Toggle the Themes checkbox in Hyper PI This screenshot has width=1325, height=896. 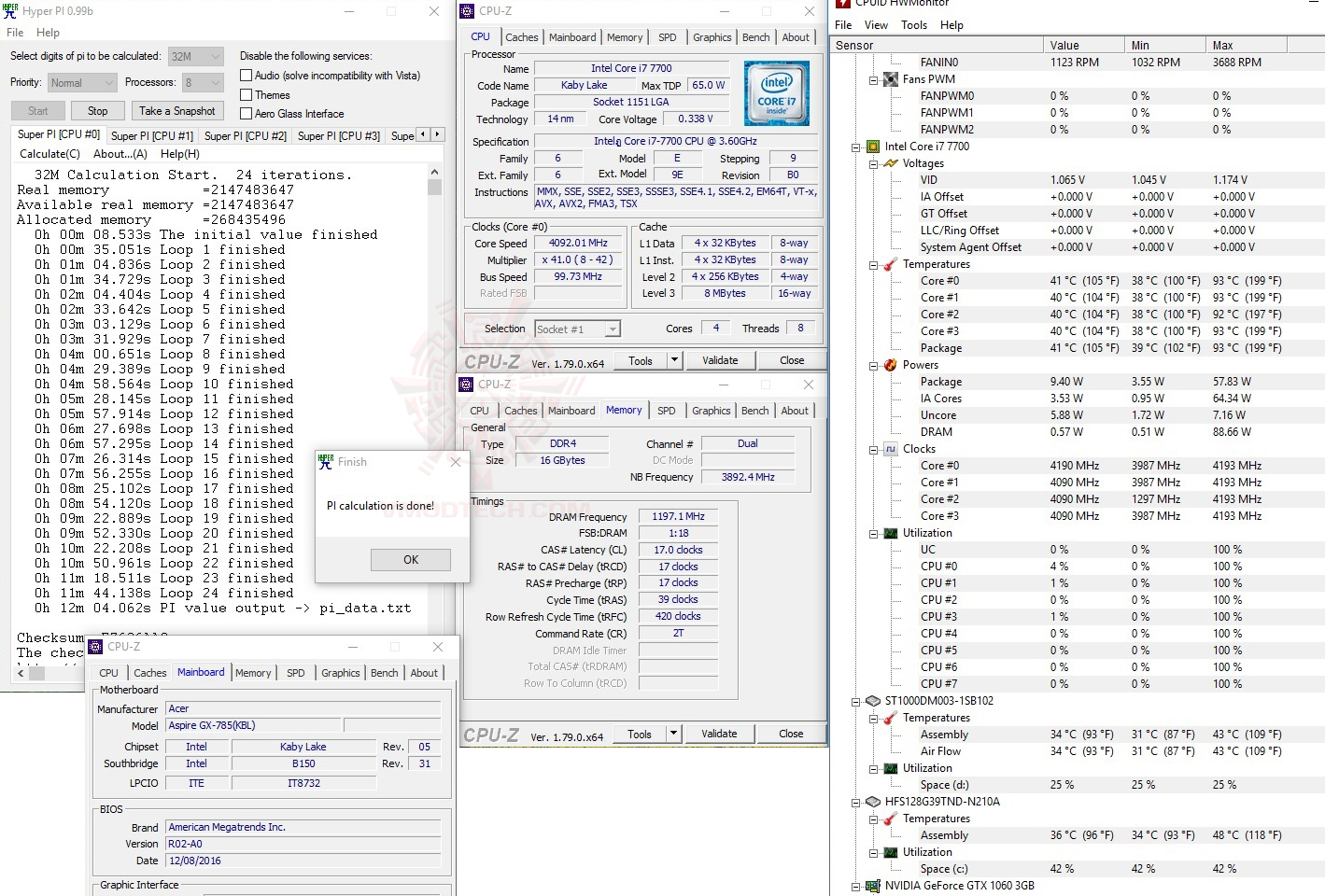(x=247, y=95)
